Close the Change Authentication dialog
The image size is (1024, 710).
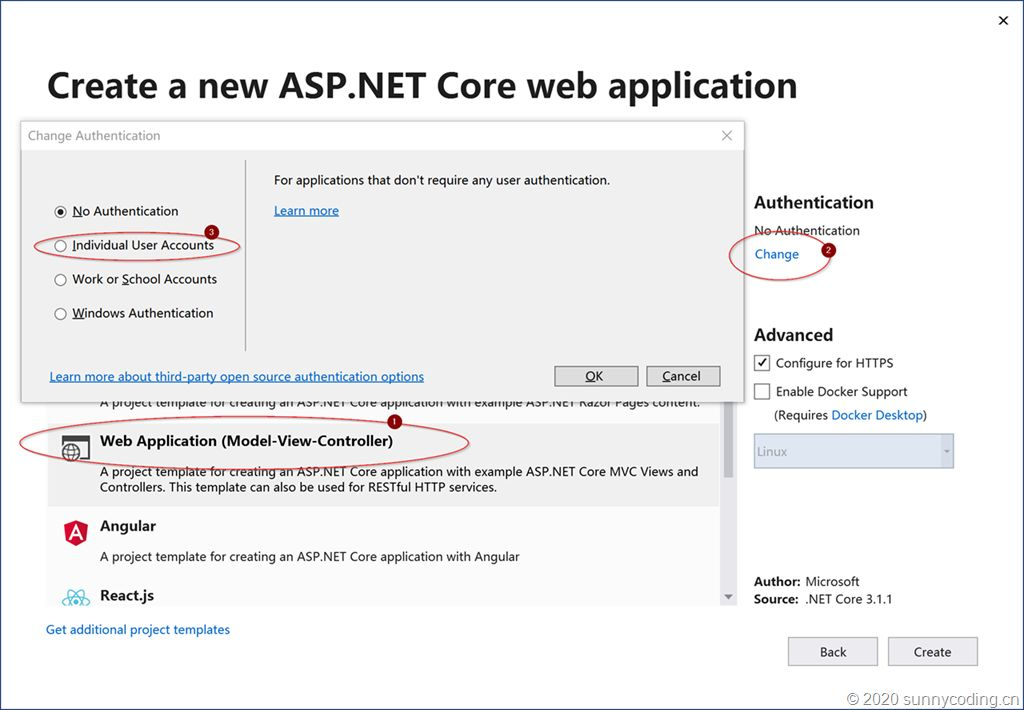[727, 136]
